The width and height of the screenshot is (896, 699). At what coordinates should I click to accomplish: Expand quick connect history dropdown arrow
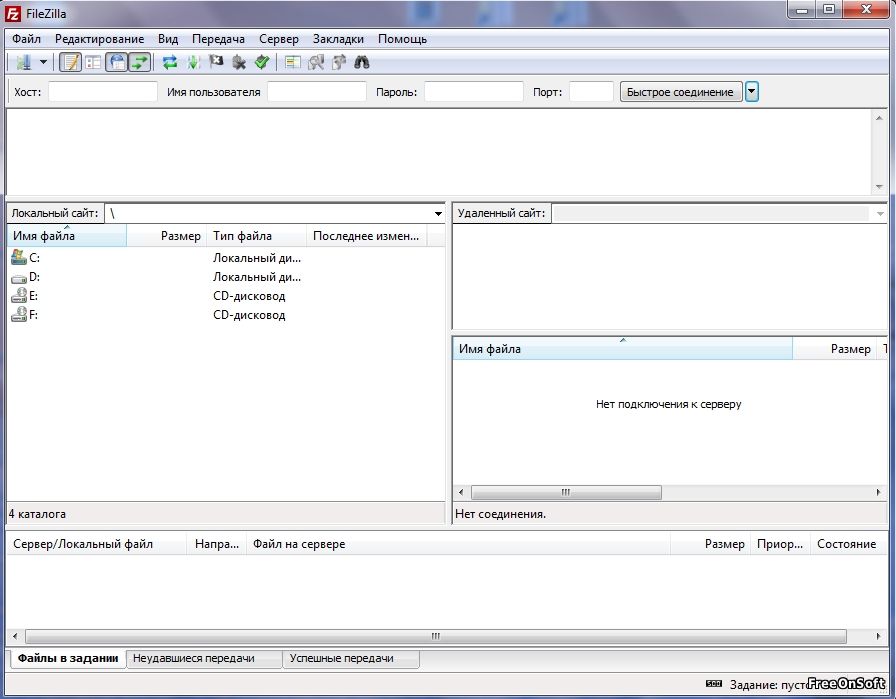tap(751, 92)
